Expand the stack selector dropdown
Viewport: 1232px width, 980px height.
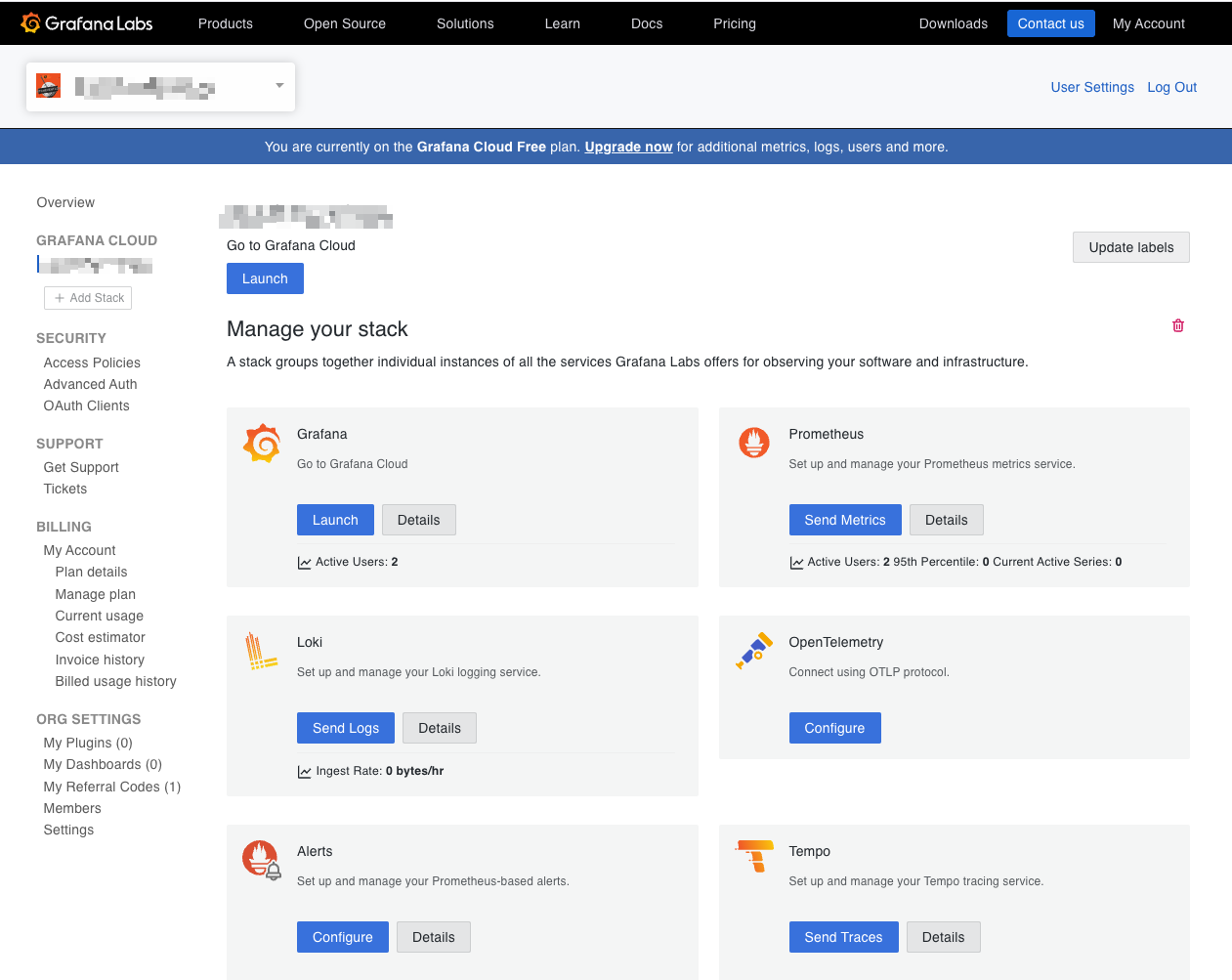[x=278, y=85]
